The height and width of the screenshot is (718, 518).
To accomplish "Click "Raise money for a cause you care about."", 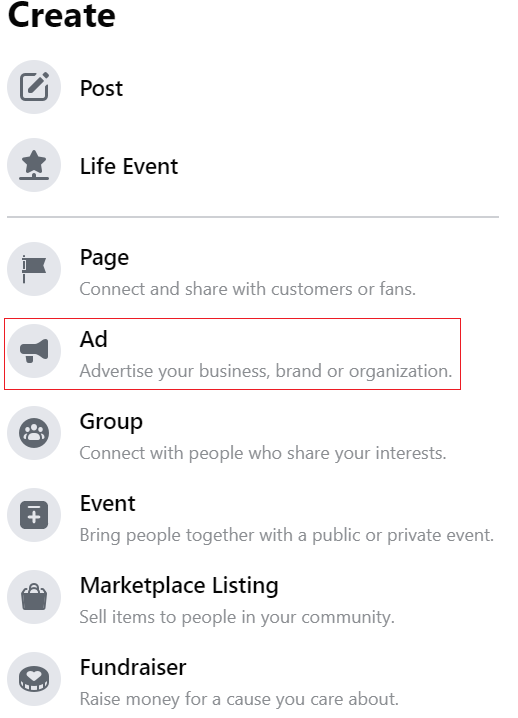I will coord(239,699).
